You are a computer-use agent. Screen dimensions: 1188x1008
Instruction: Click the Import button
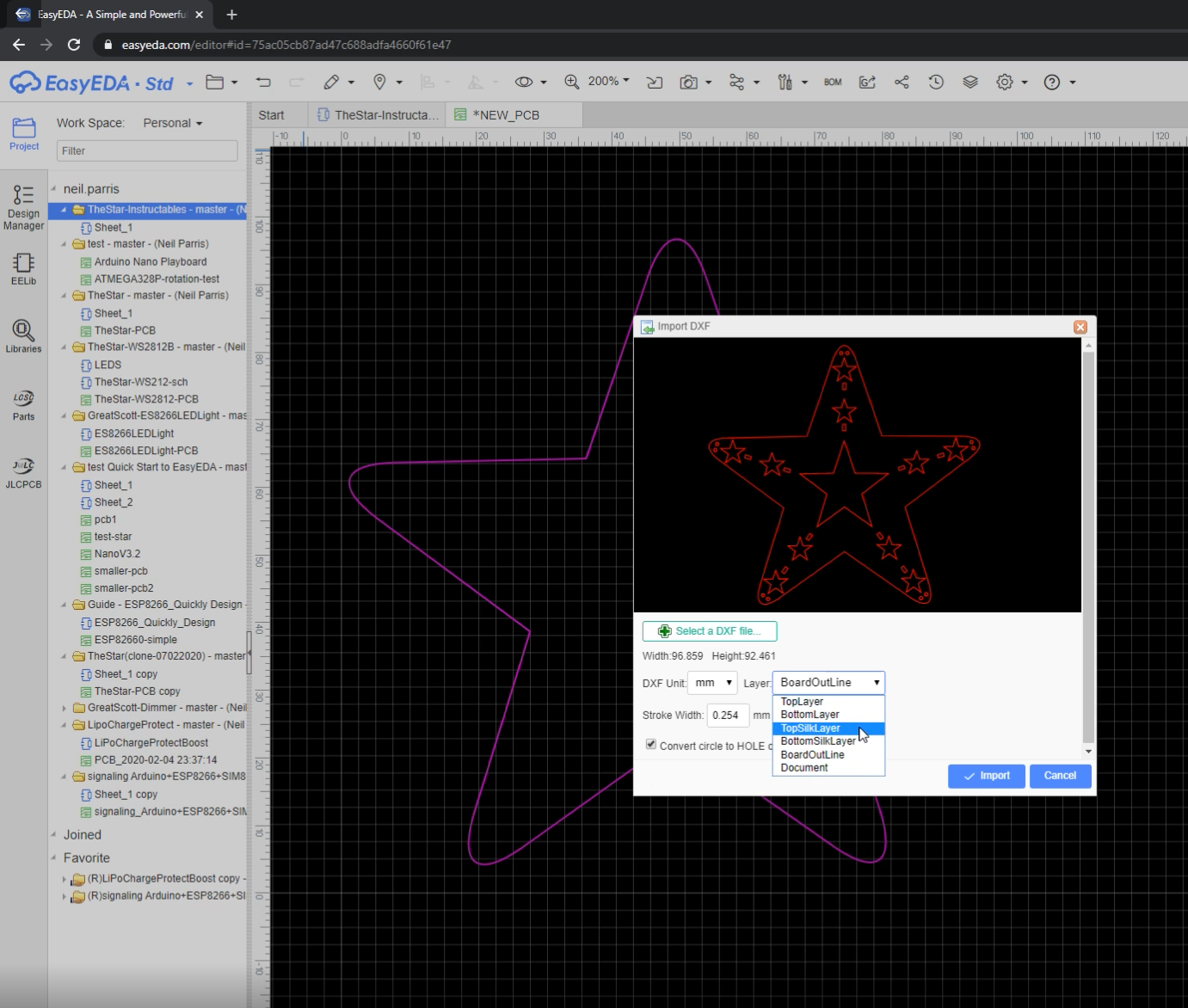pyautogui.click(x=986, y=776)
